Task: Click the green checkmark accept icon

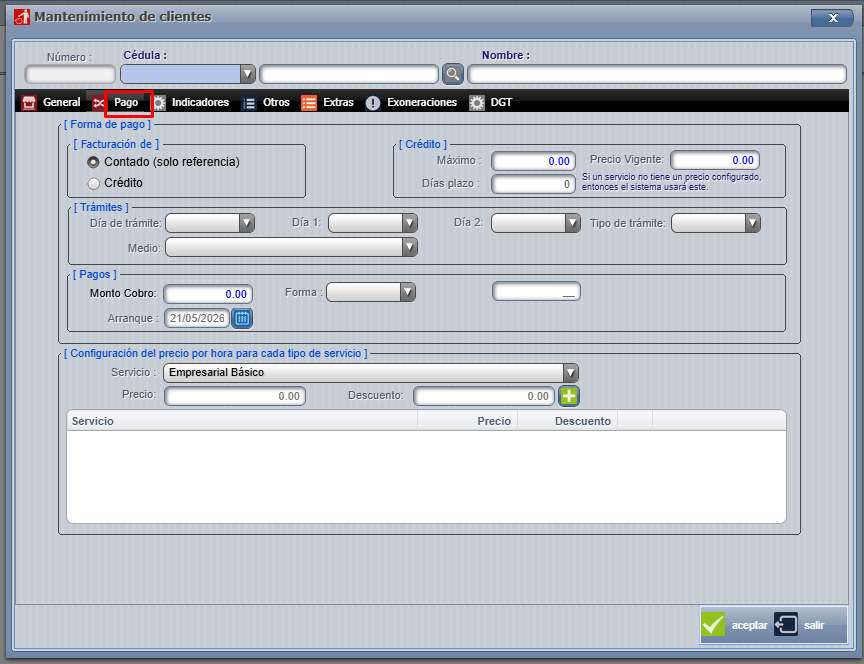Action: (713, 624)
